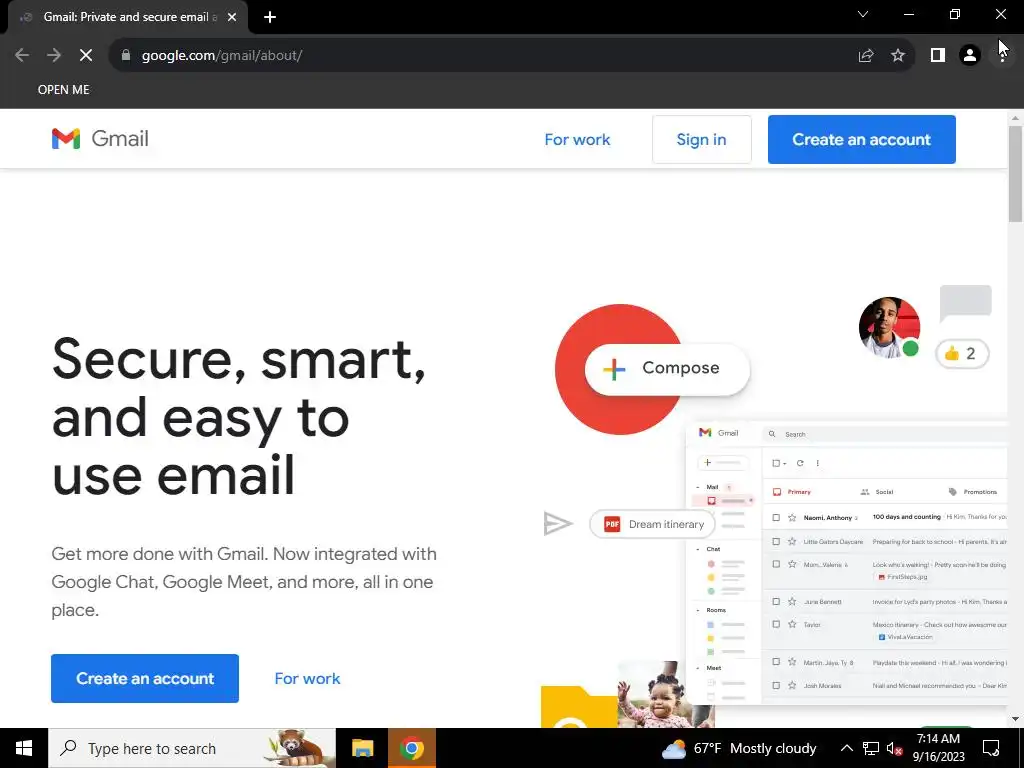Click the padlock site info icon
The height and width of the screenshot is (768, 1024).
point(126,56)
